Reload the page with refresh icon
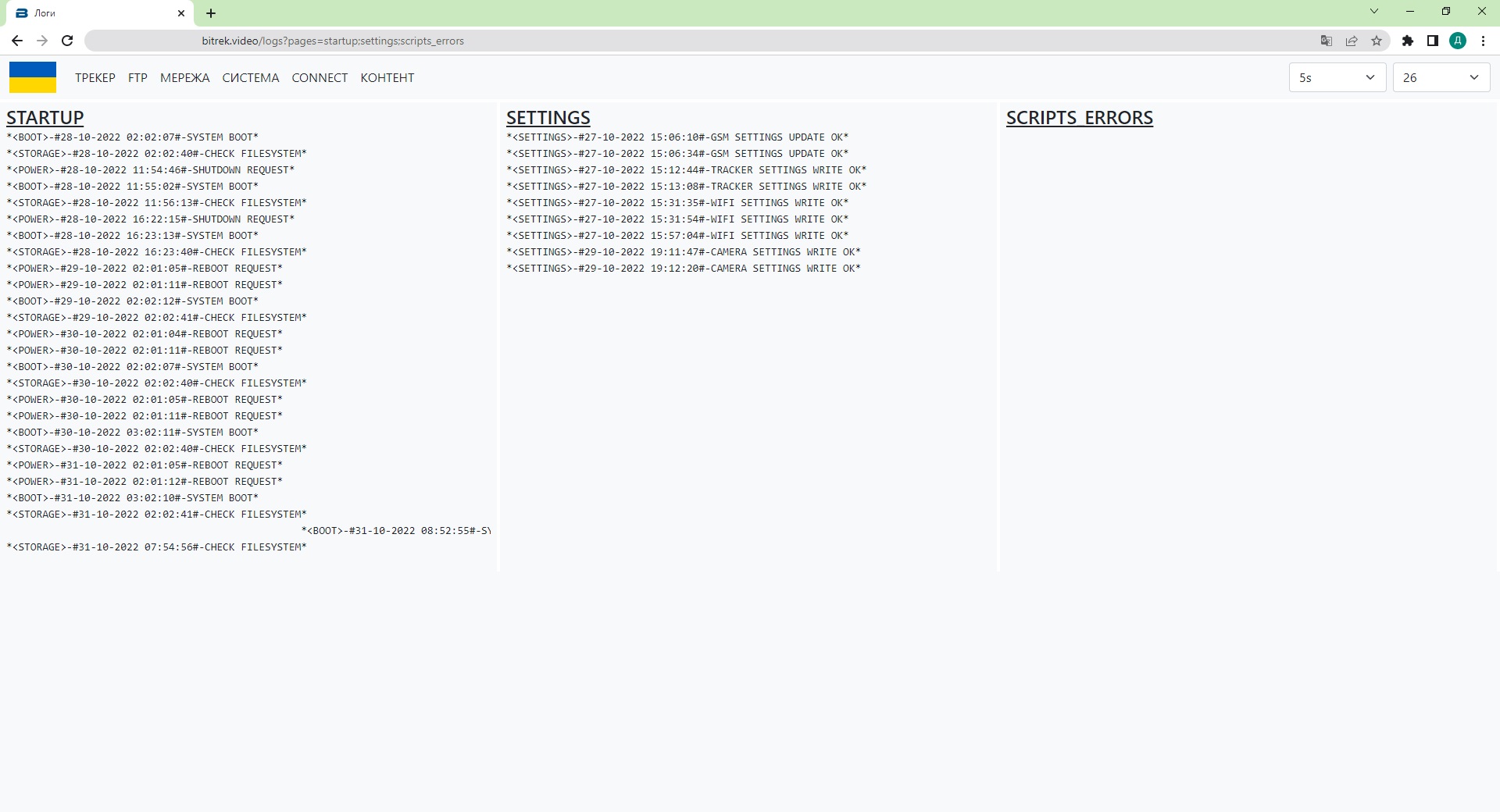Screen dimensions: 1500x812 tap(67, 41)
